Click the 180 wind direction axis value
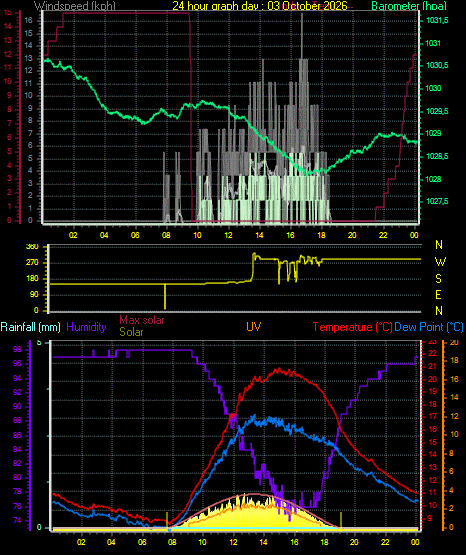The height and width of the screenshot is (555, 466). pos(33,279)
